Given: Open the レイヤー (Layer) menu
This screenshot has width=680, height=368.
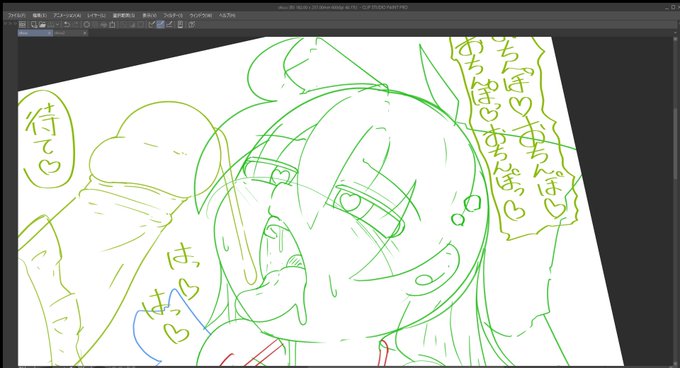Looking at the screenshot, I should (x=96, y=15).
